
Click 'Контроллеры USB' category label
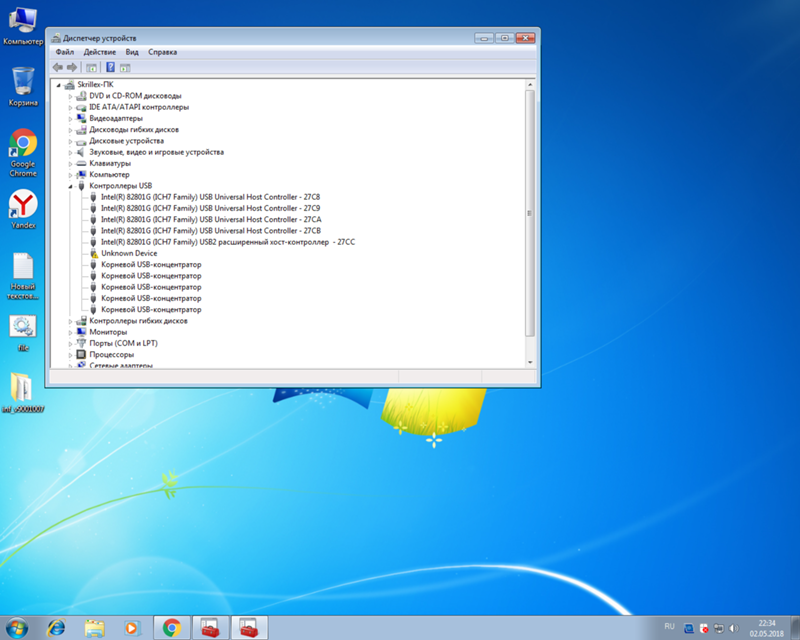[x=120, y=186]
